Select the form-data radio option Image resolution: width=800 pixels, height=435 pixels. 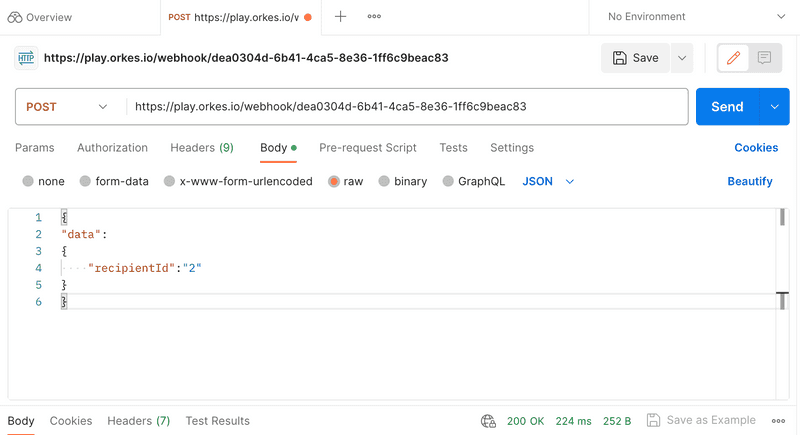pos(86,182)
